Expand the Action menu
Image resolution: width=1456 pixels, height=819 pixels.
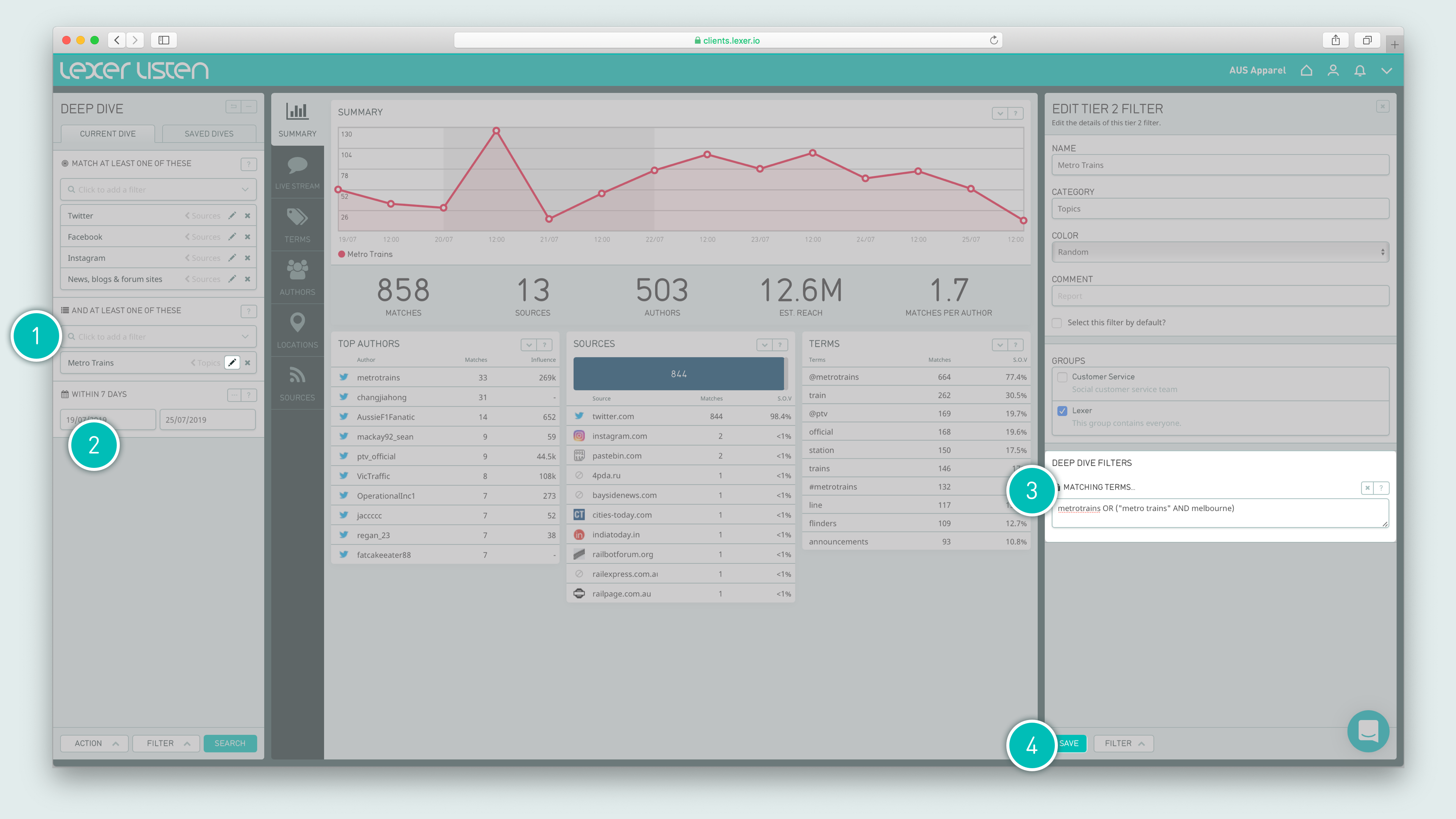coord(95,743)
